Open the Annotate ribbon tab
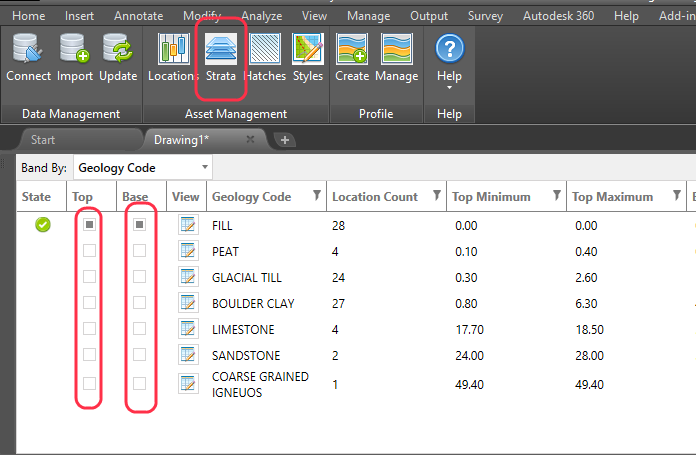The image size is (696, 455). point(138,16)
